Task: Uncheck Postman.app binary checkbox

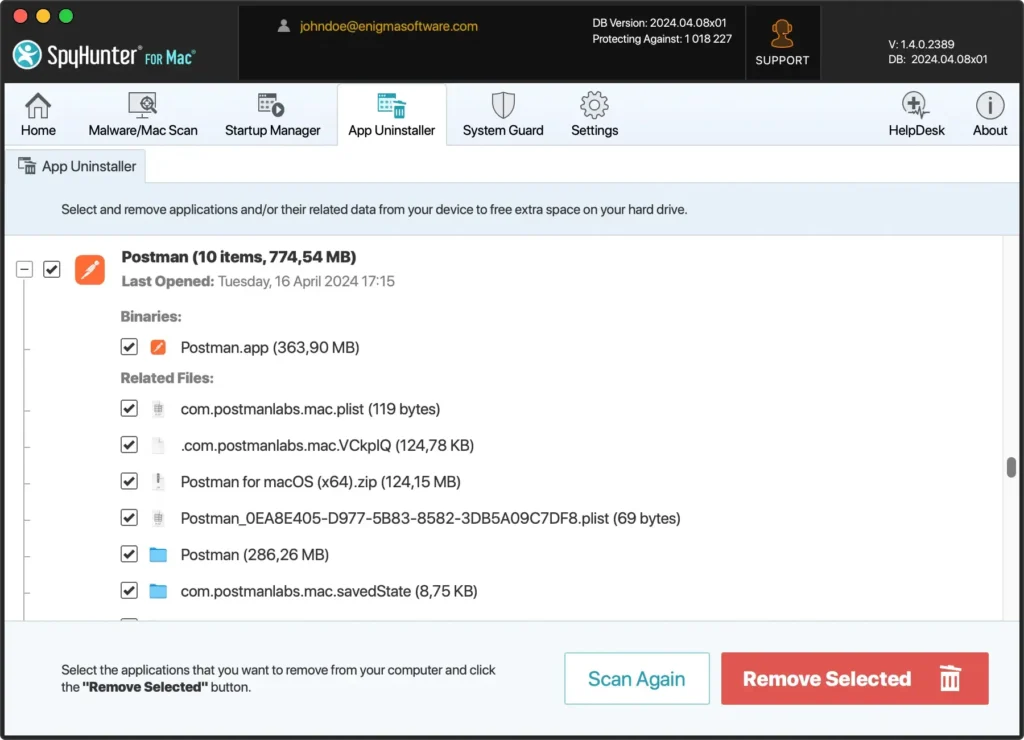Action: [129, 347]
